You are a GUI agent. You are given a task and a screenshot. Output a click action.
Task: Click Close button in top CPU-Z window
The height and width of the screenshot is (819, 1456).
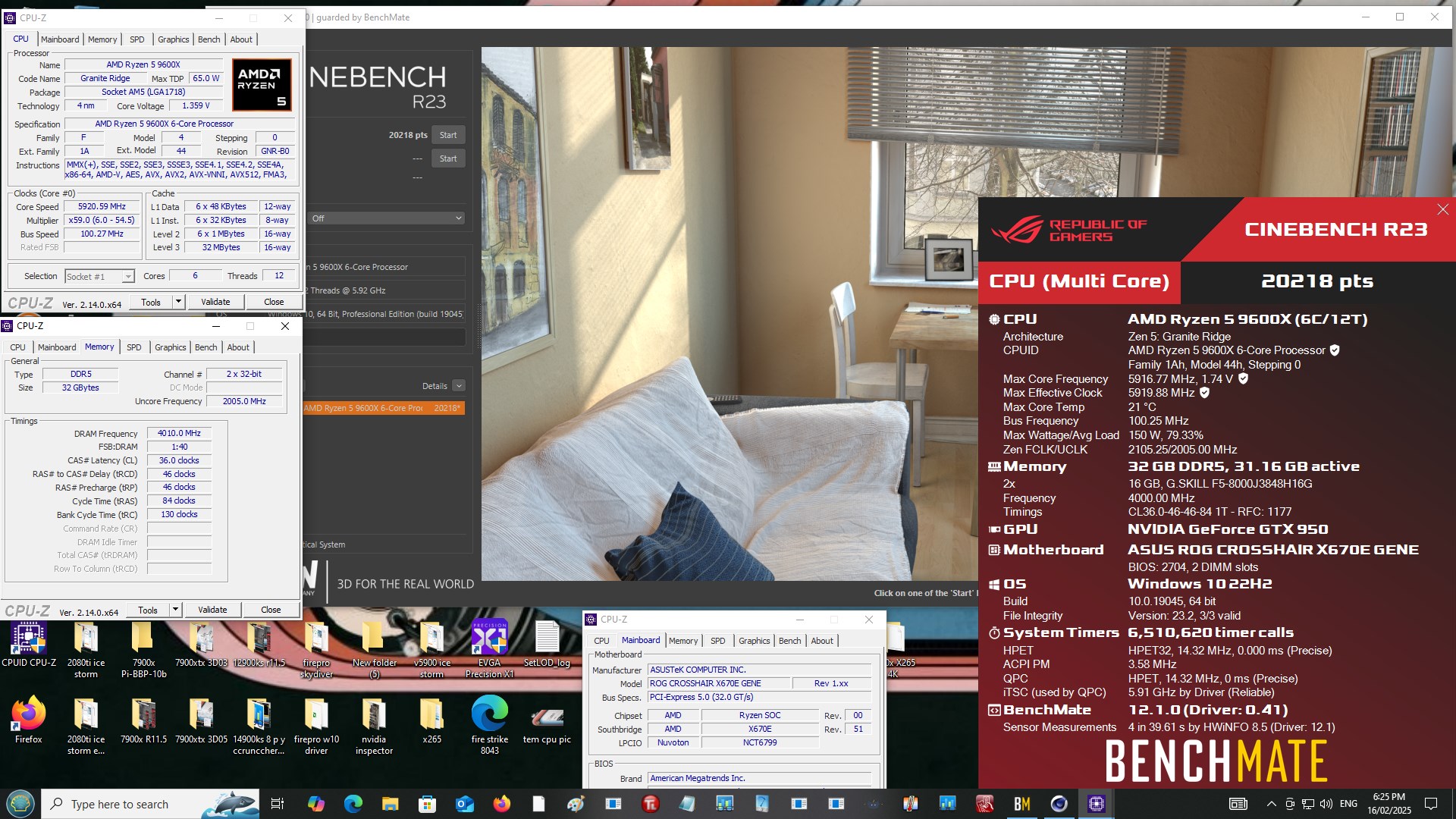pyautogui.click(x=274, y=302)
